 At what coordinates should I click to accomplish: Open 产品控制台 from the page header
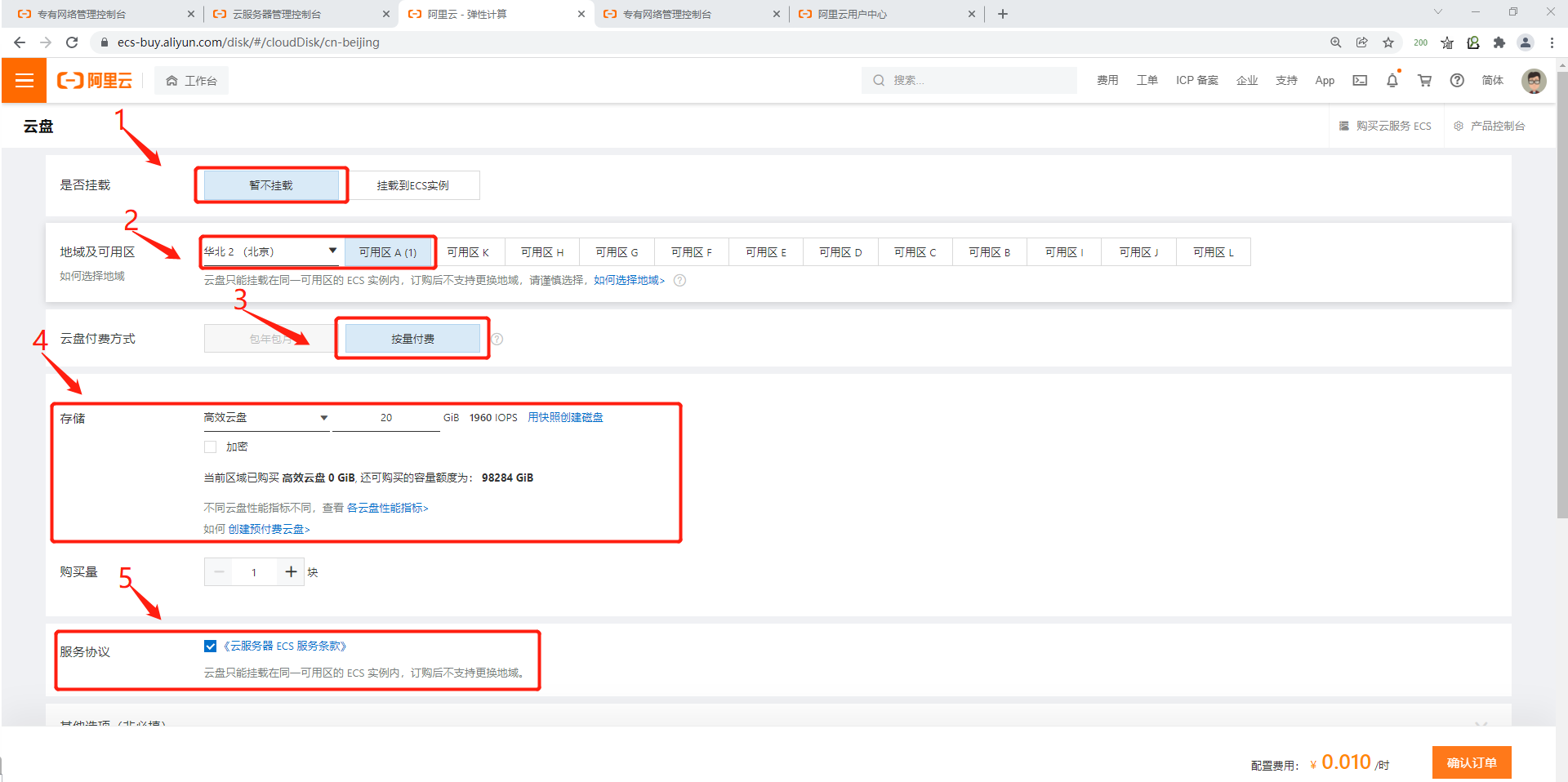[x=1490, y=126]
